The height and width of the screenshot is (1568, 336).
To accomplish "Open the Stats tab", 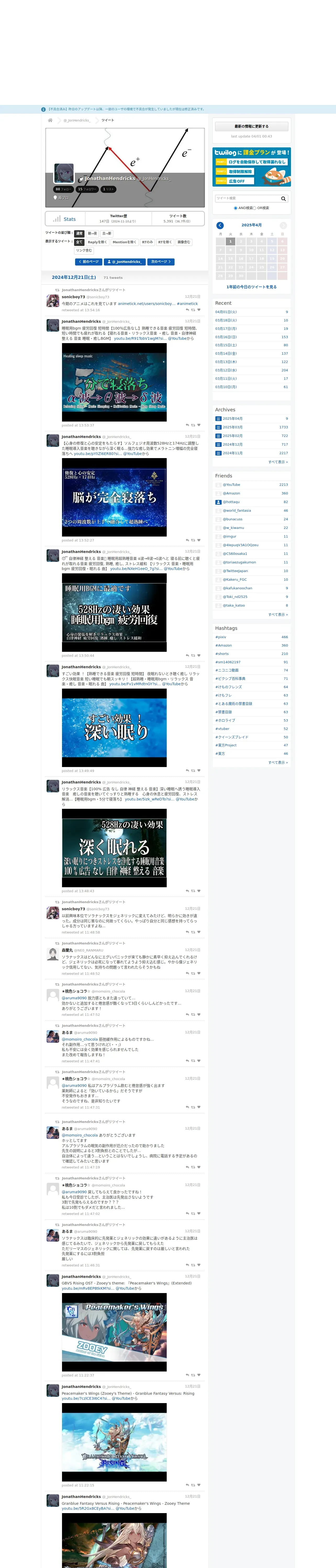I will [x=65, y=219].
